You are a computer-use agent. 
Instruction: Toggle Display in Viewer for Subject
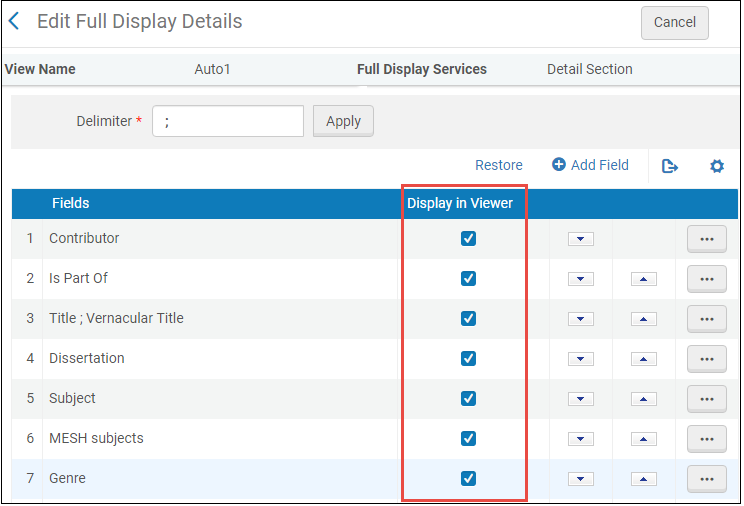[x=468, y=399]
